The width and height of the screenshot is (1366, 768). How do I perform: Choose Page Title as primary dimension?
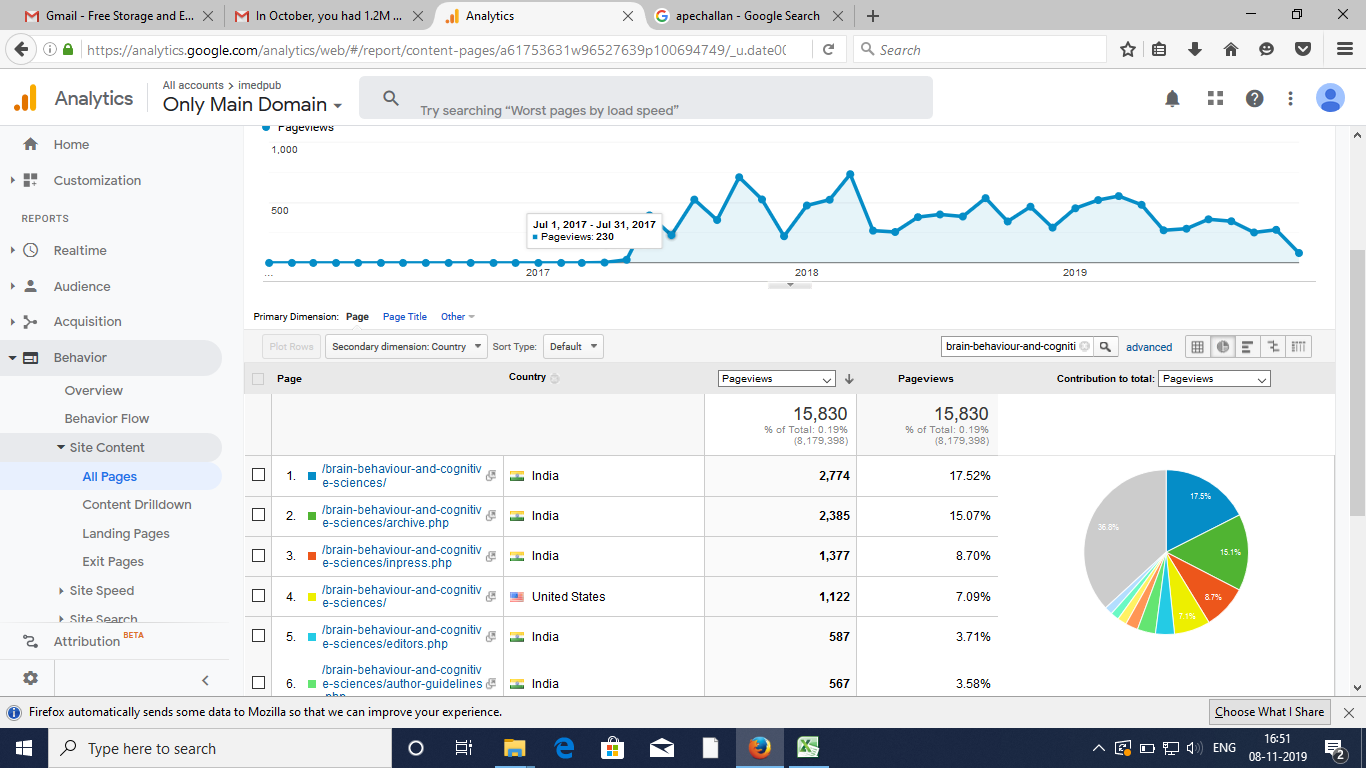pos(405,316)
